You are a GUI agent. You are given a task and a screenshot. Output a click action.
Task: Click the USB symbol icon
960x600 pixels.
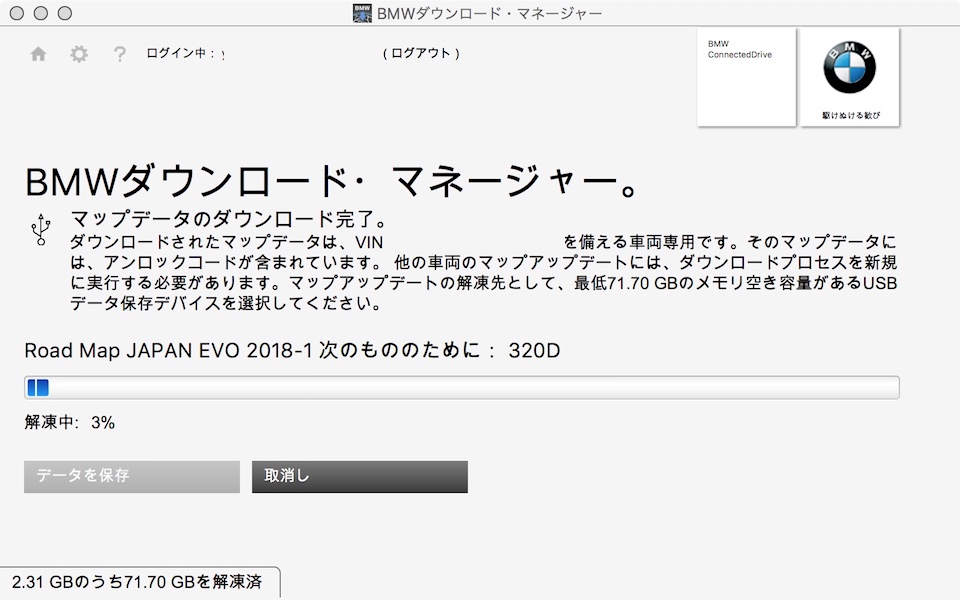click(41, 230)
